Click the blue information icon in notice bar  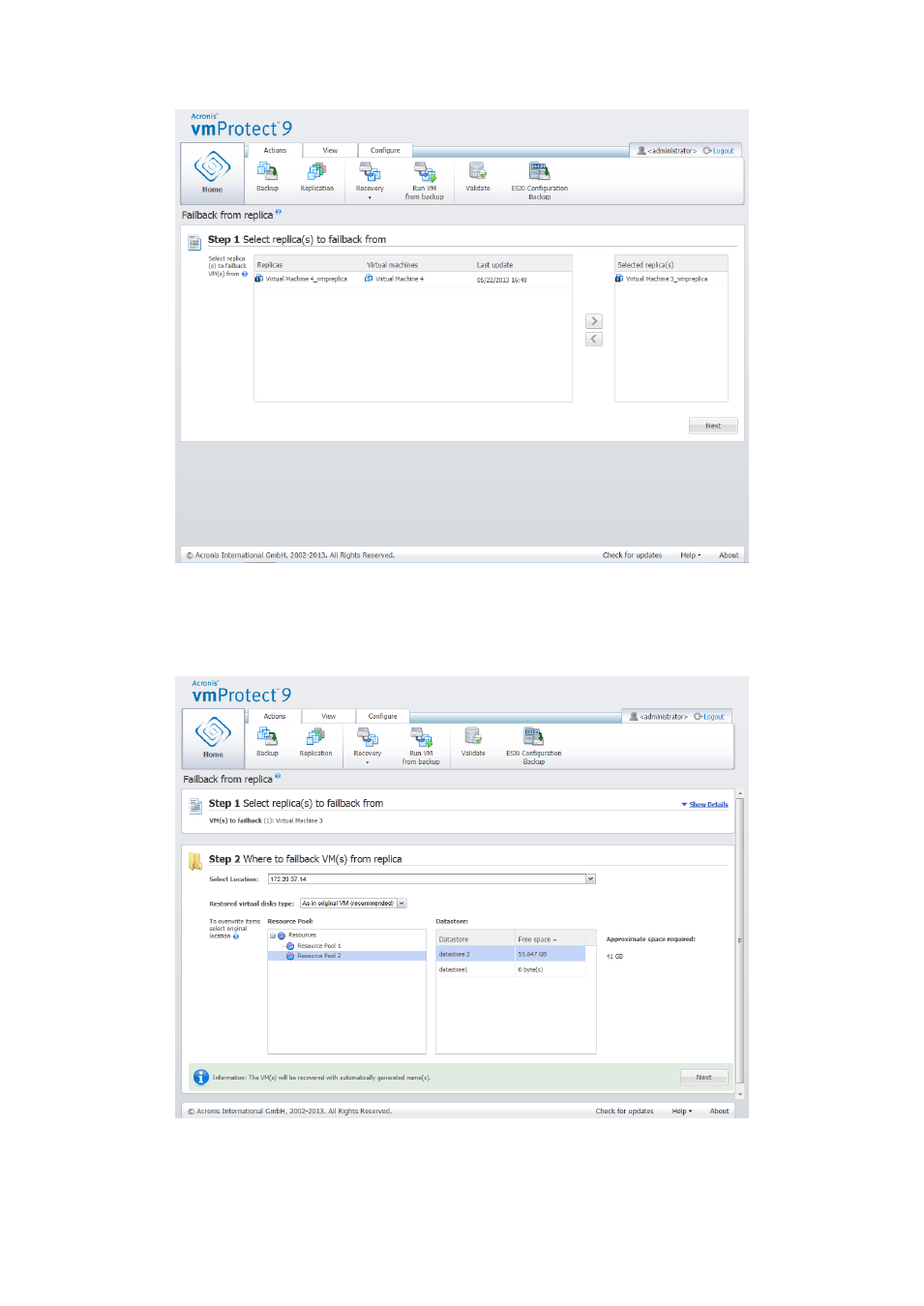pyautogui.click(x=200, y=1077)
